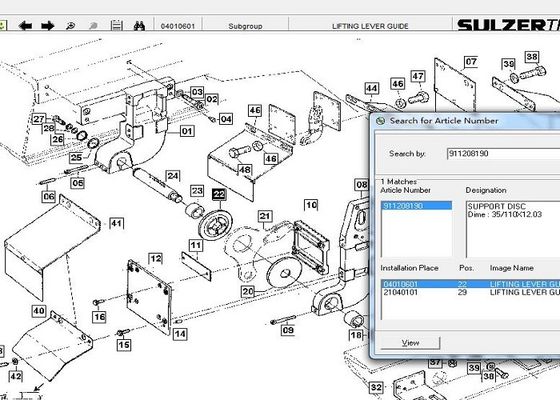The width and height of the screenshot is (560, 400).
Task: Select part label 07 in diagram
Action: click(471, 62)
